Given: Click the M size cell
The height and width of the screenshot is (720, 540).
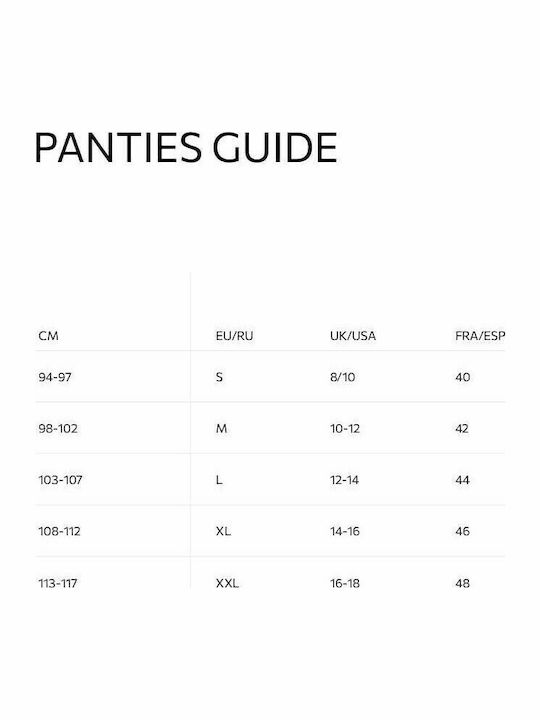Looking at the screenshot, I should pyautogui.click(x=221, y=428).
